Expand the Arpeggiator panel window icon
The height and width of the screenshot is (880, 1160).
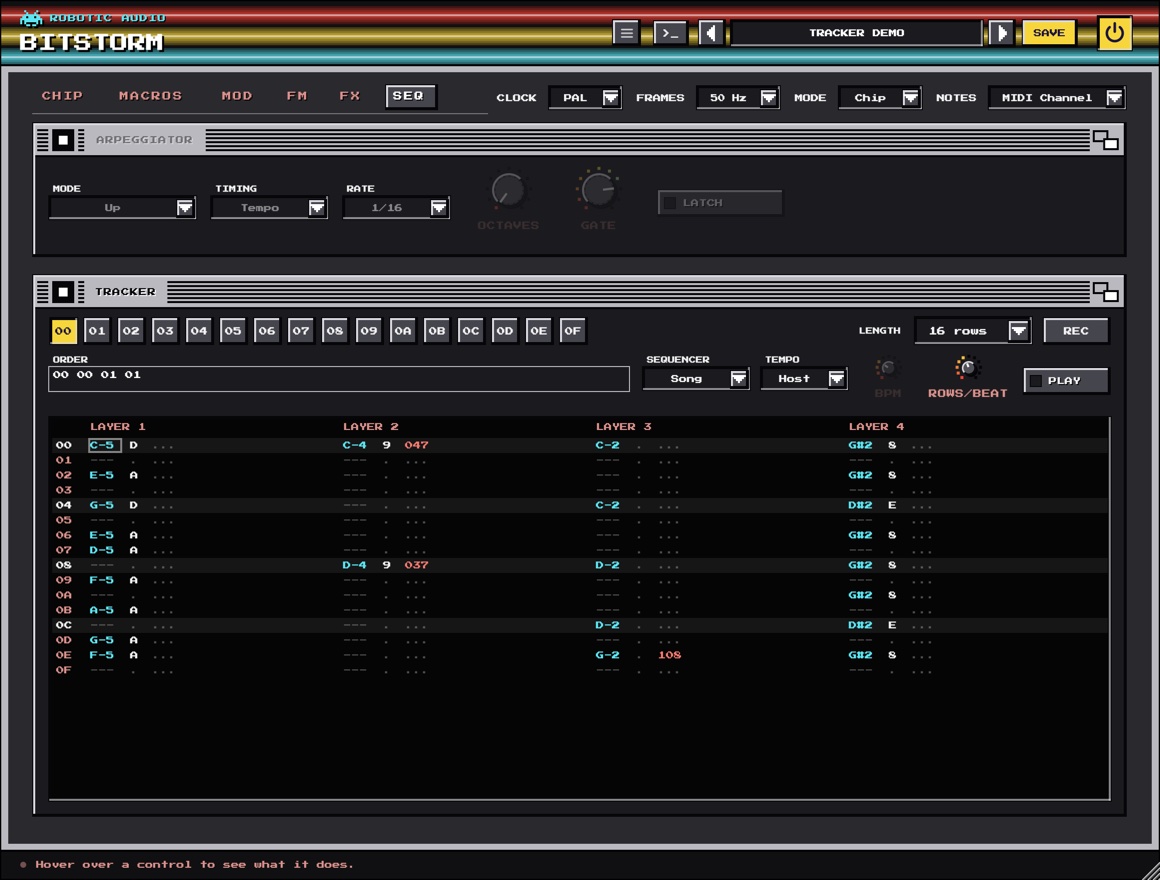1105,140
